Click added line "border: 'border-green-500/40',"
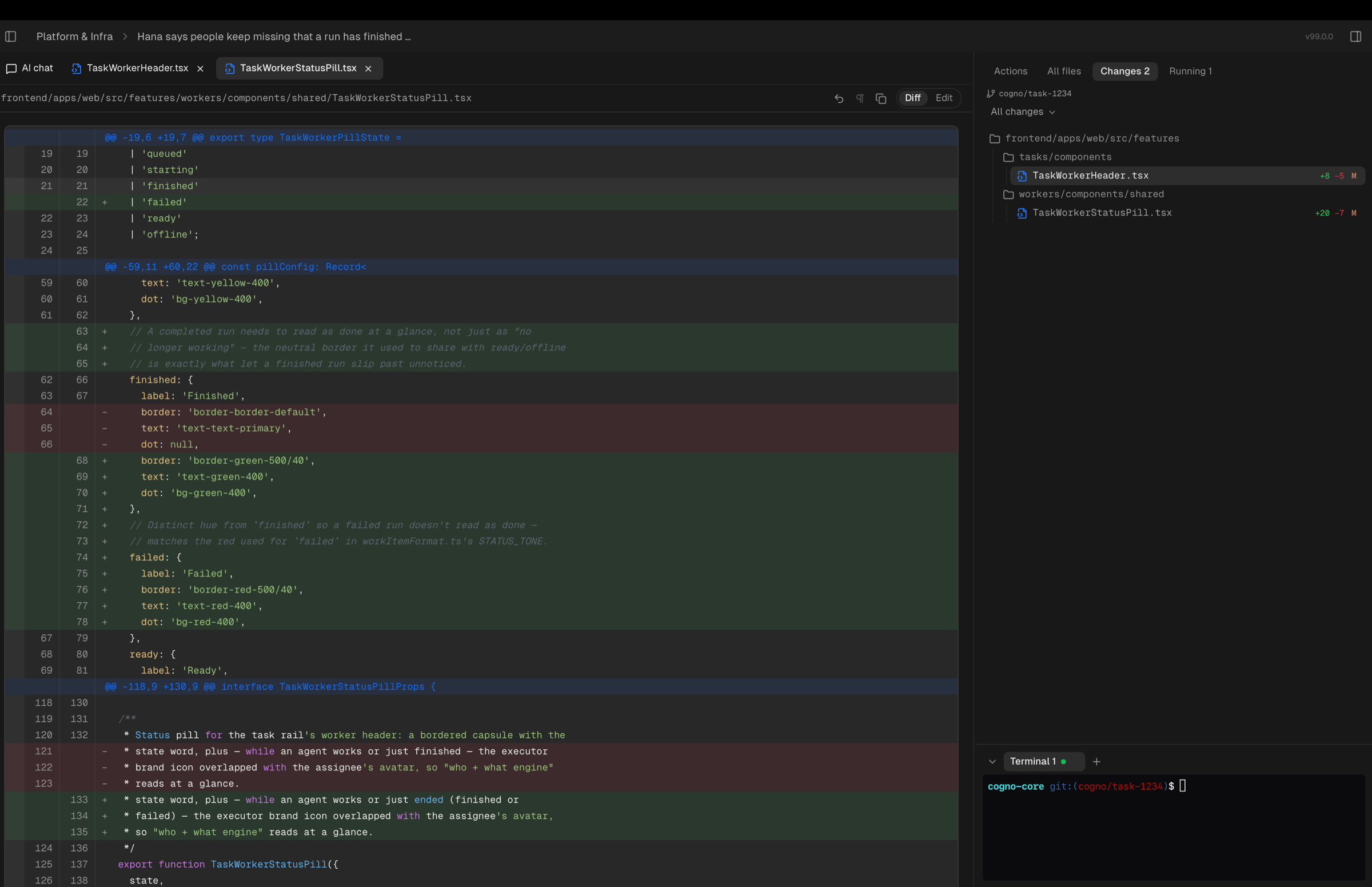This screenshot has width=1372, height=887. [x=481, y=461]
